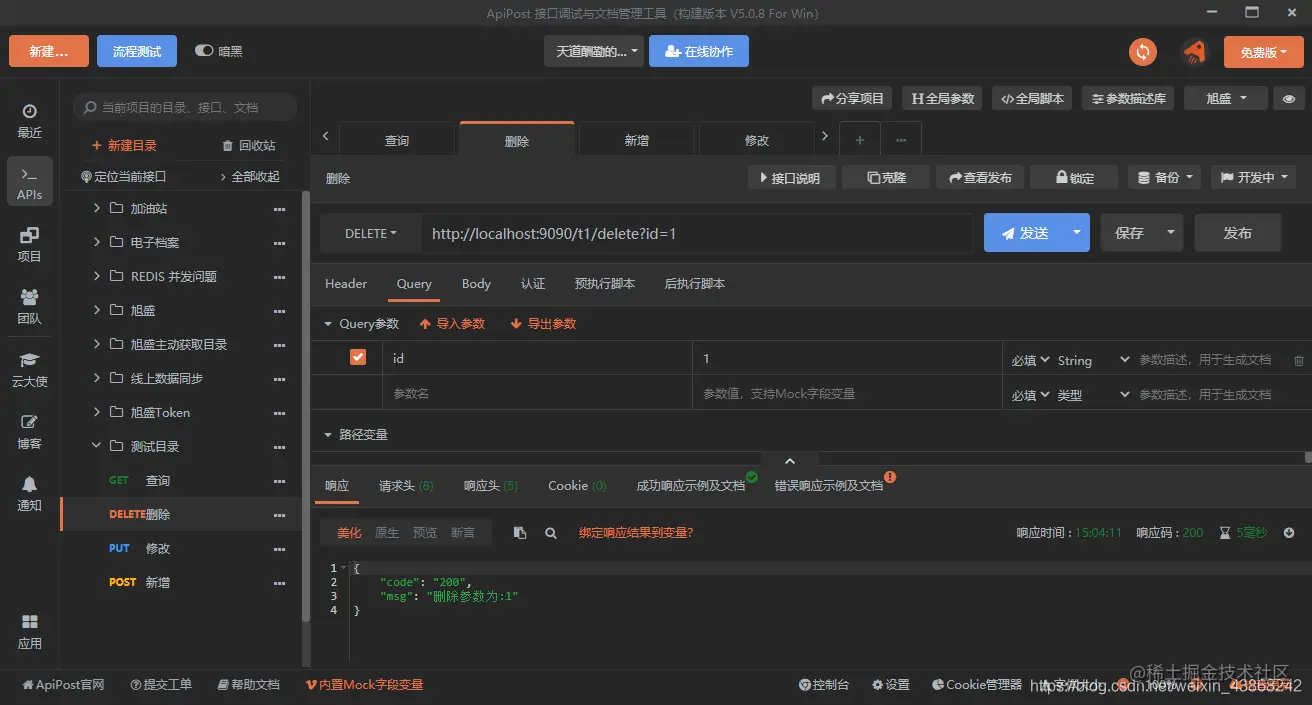Collapse the 路径变量 section

click(x=327, y=435)
